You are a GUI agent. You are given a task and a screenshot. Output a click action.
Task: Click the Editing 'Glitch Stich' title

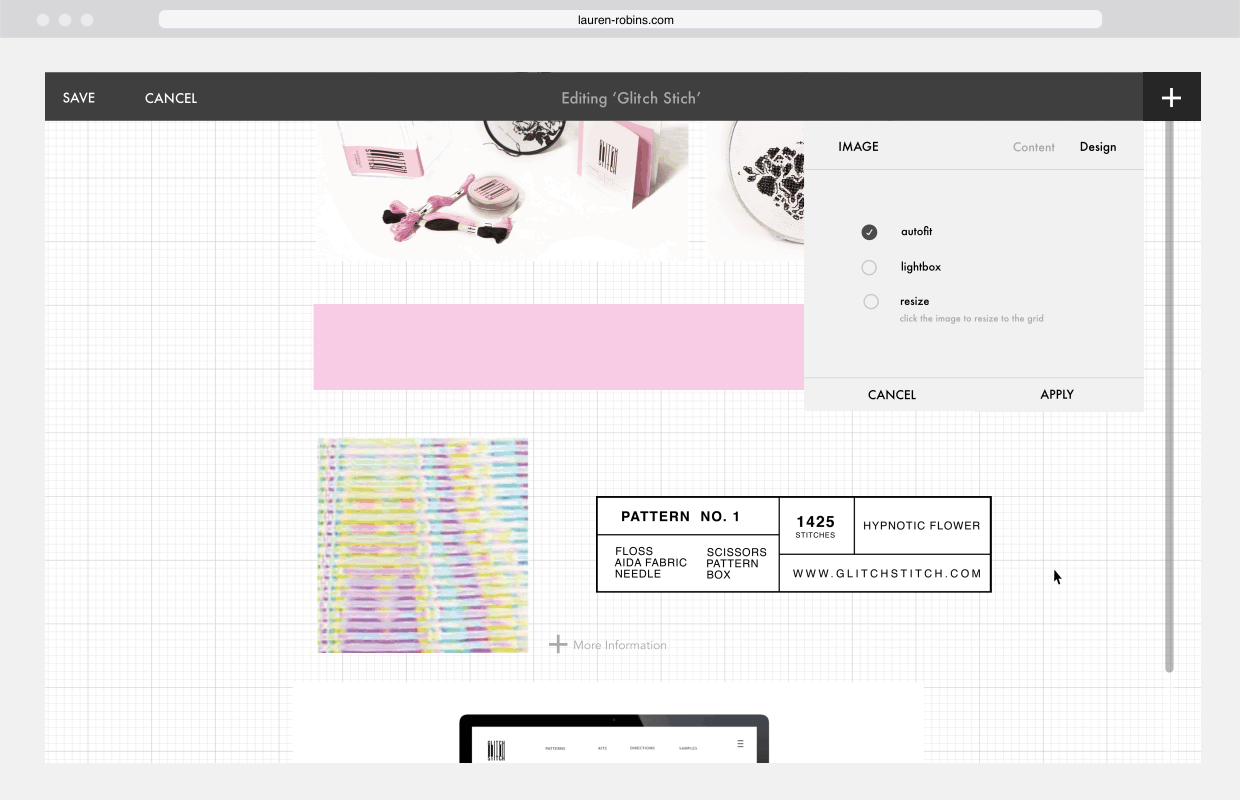[x=631, y=98]
